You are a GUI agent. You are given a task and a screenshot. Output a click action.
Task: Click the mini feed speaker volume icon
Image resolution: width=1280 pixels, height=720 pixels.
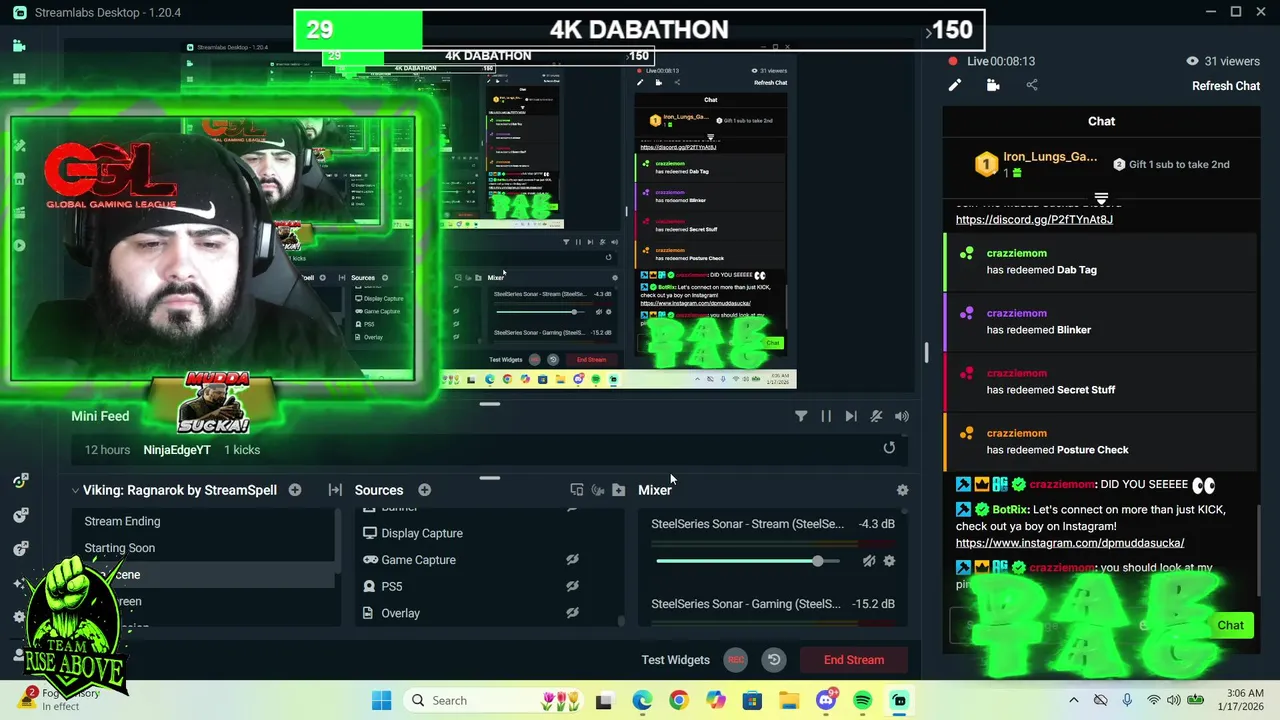click(x=902, y=416)
